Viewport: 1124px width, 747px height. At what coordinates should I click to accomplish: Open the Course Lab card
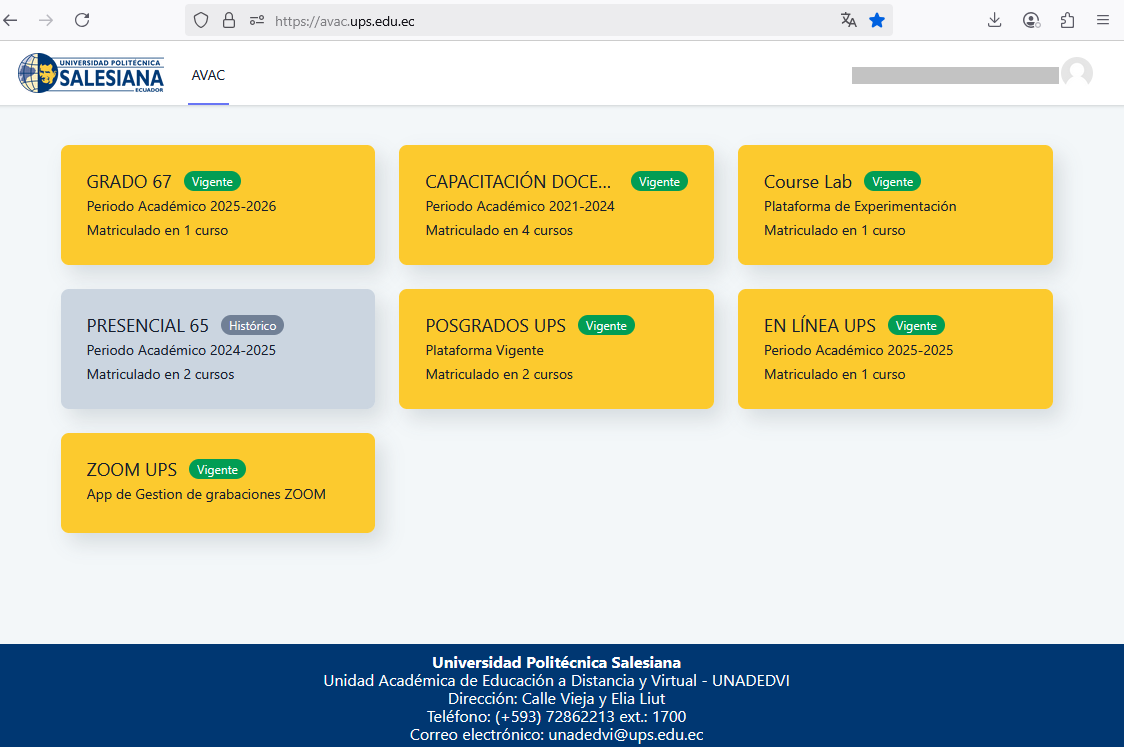[x=895, y=205]
